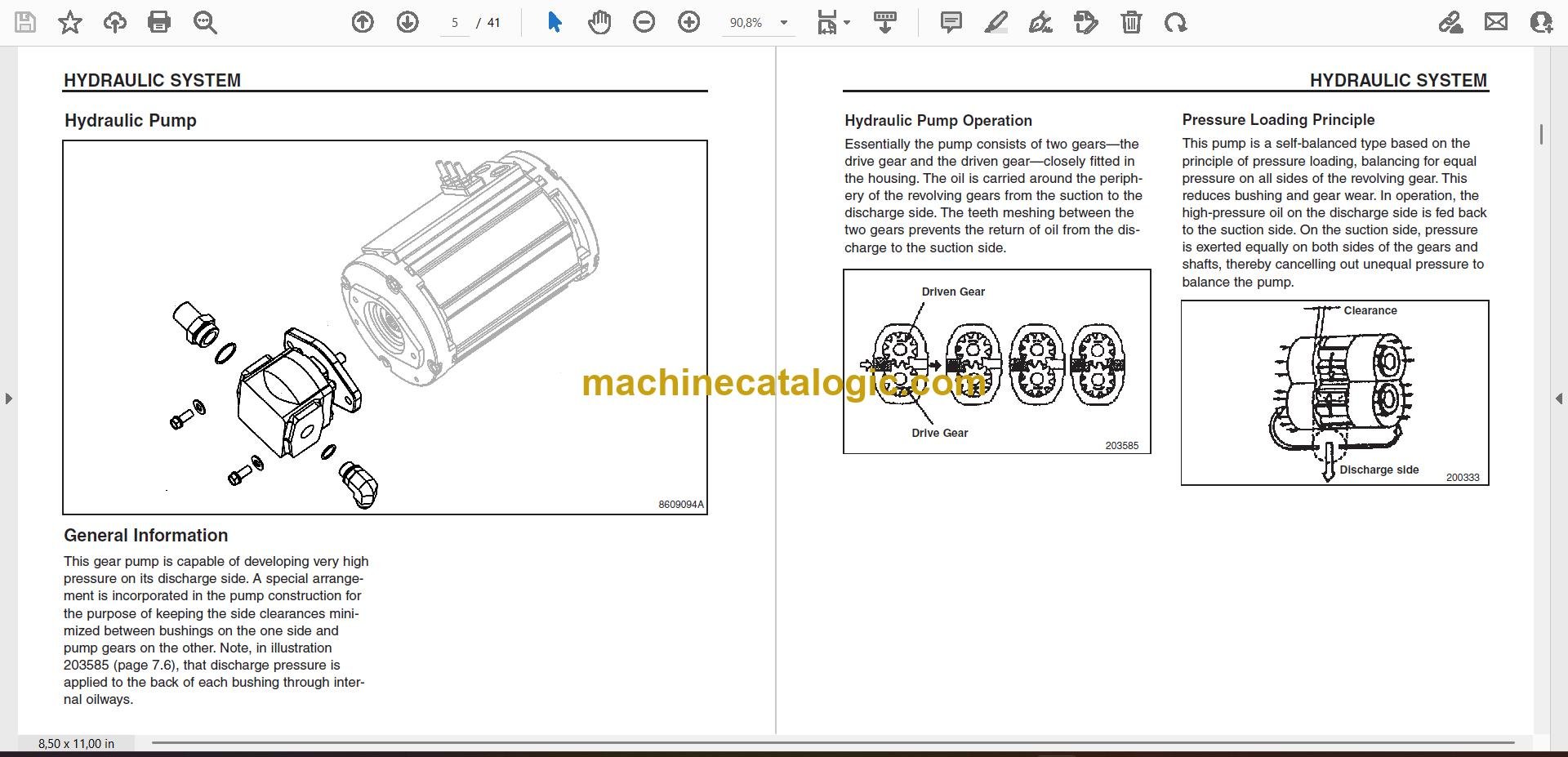Click the 'Hydraulic Pump' heading
The image size is (1568, 757).
point(131,121)
